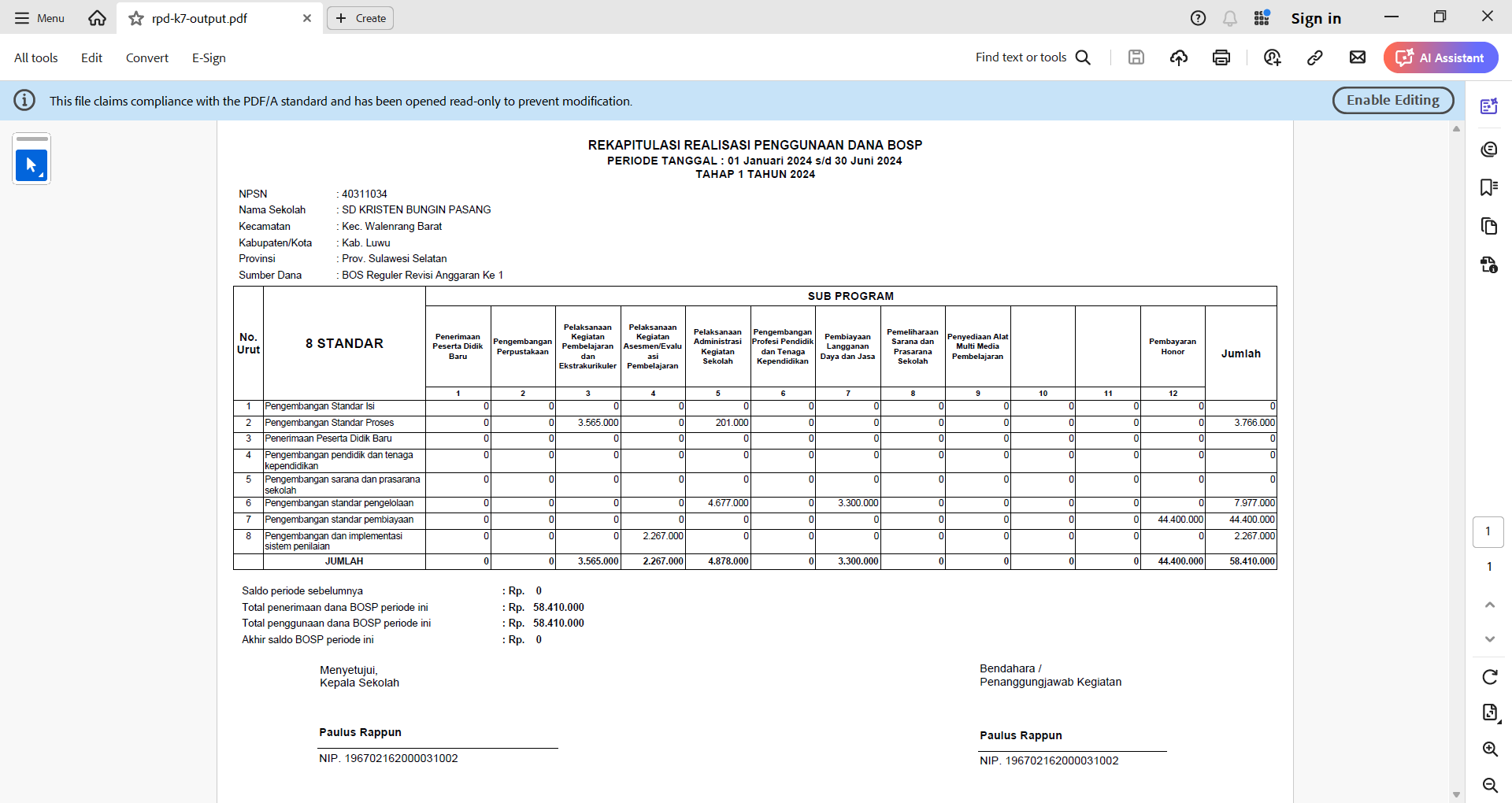Open the Menu hamburger button

[39, 18]
